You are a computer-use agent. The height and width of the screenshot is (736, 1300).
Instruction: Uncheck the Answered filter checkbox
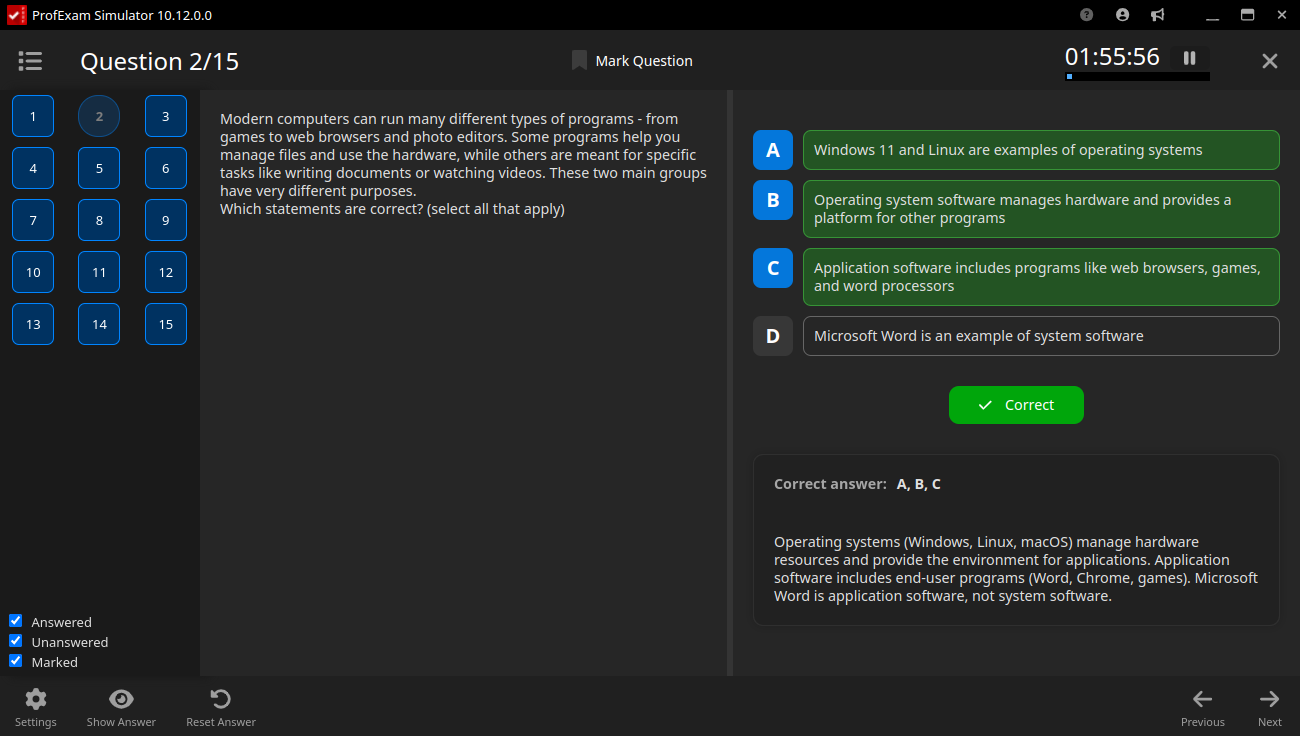point(15,621)
